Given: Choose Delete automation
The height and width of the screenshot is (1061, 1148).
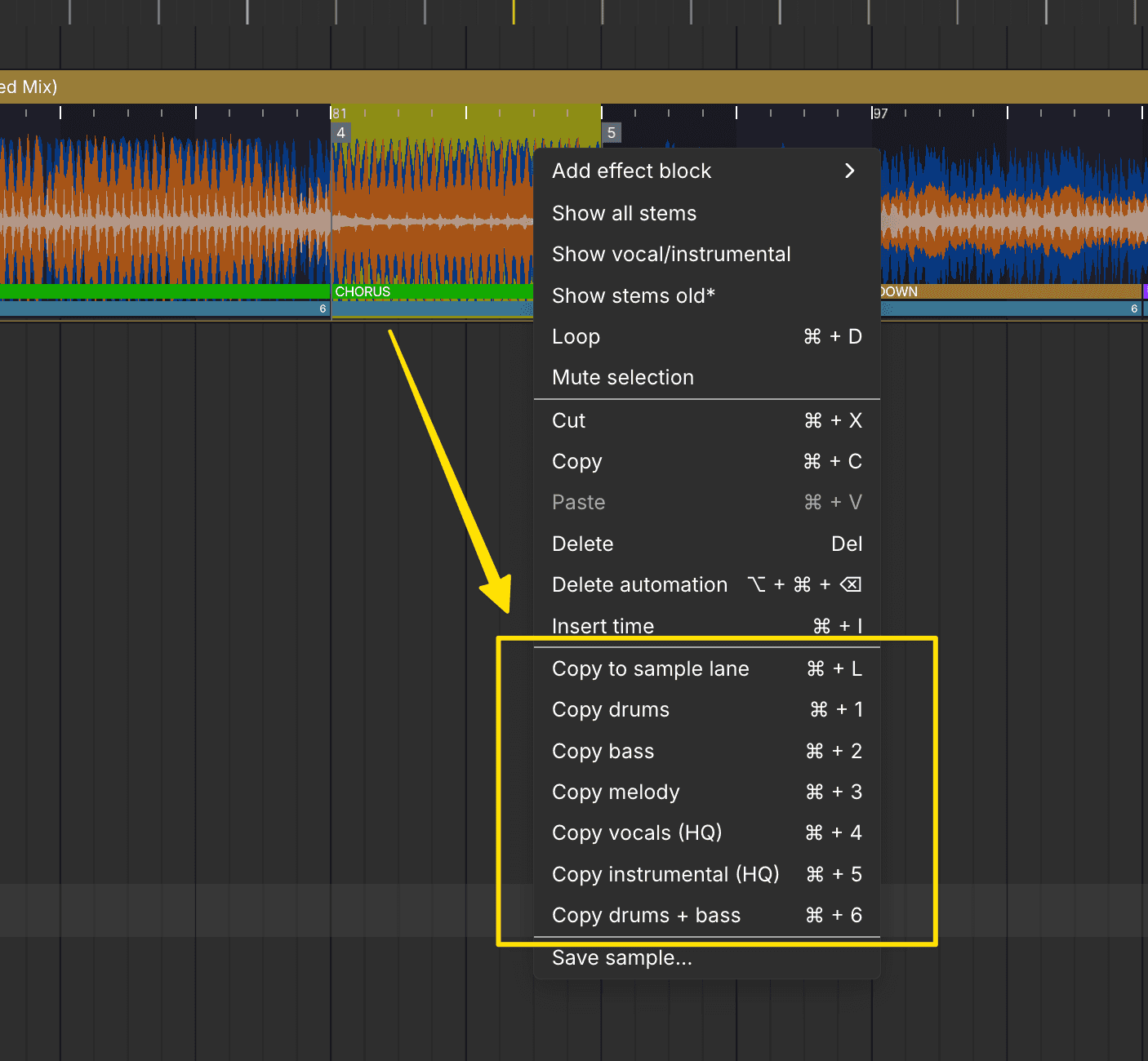Looking at the screenshot, I should (639, 584).
